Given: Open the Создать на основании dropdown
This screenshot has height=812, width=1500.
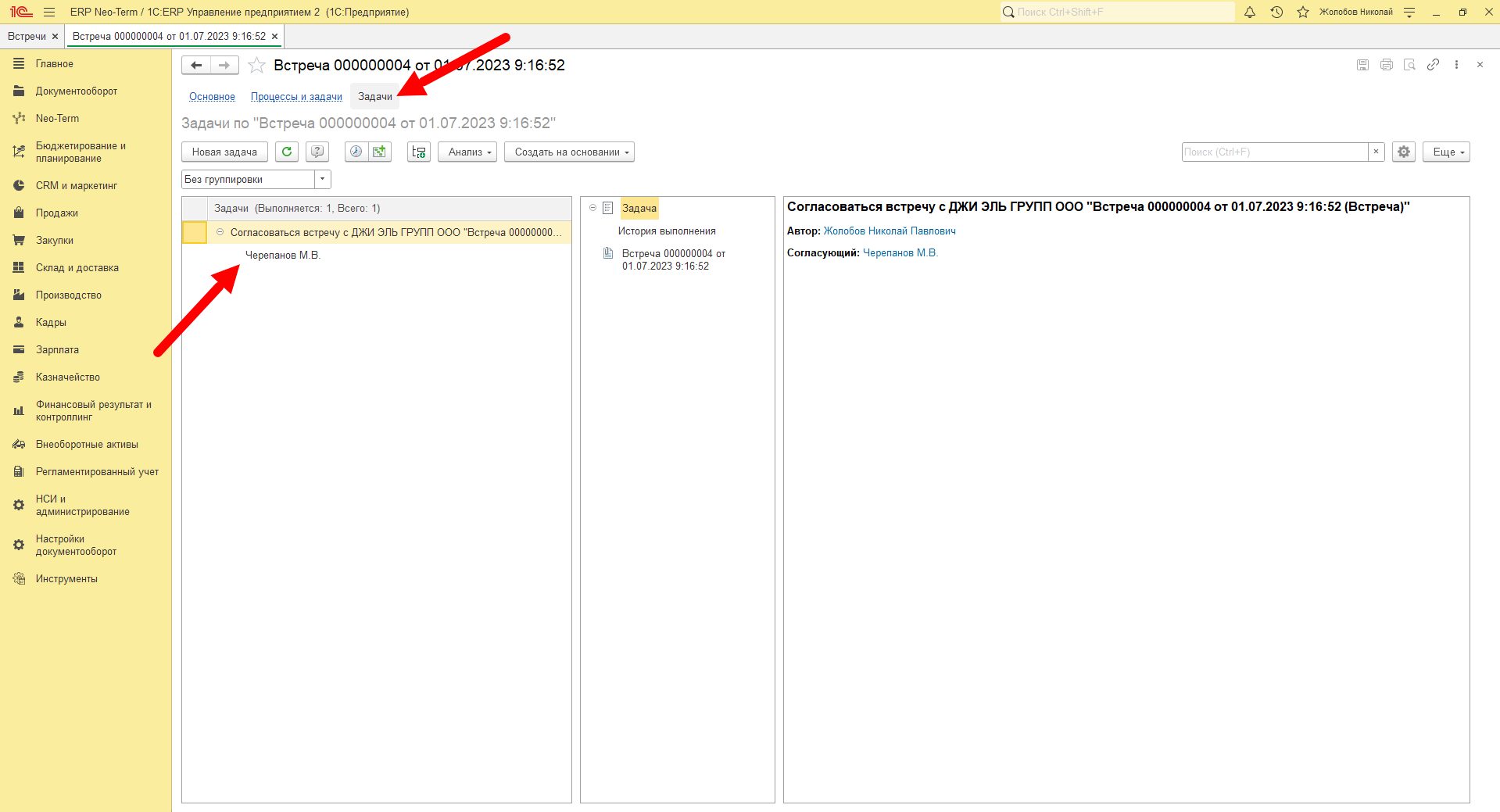Looking at the screenshot, I should (569, 152).
